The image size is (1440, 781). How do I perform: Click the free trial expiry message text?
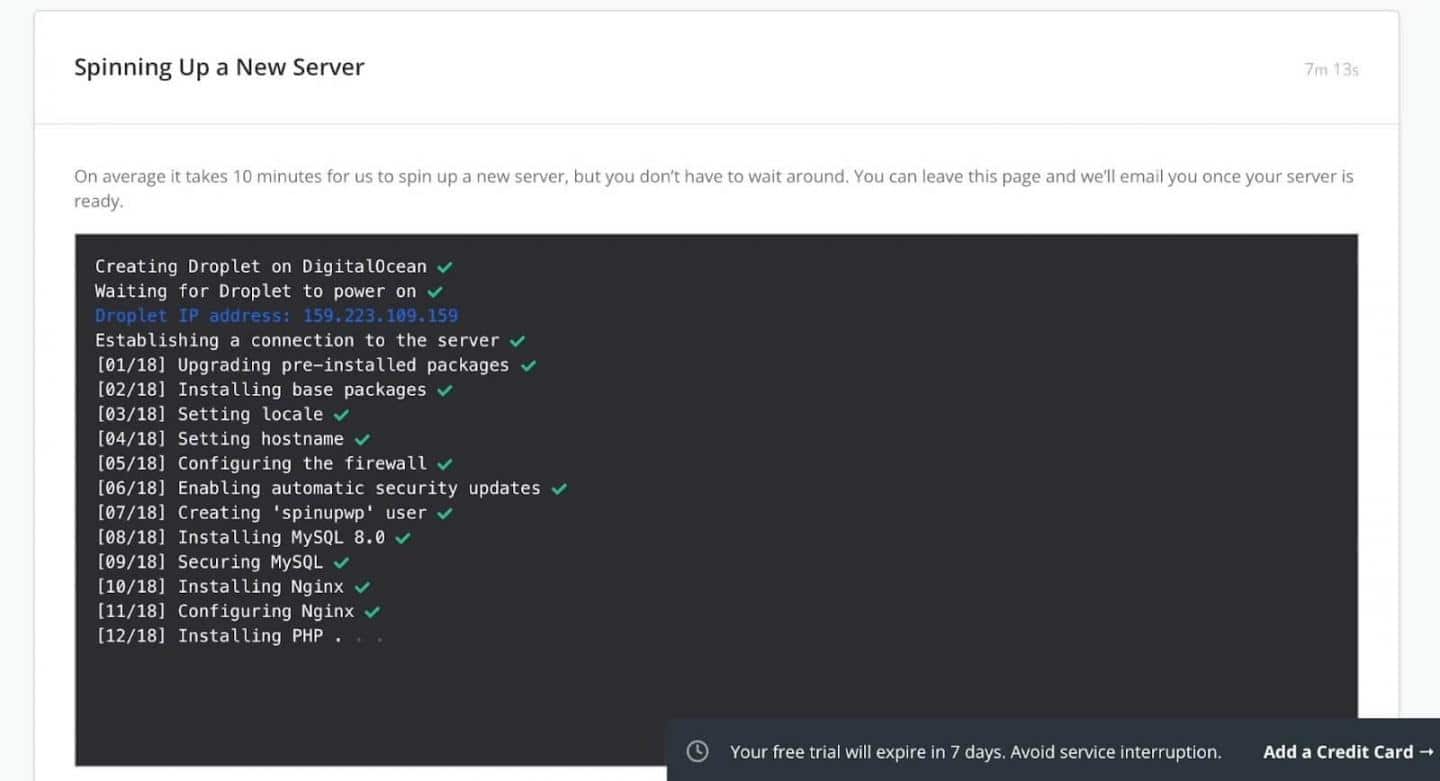coord(975,752)
